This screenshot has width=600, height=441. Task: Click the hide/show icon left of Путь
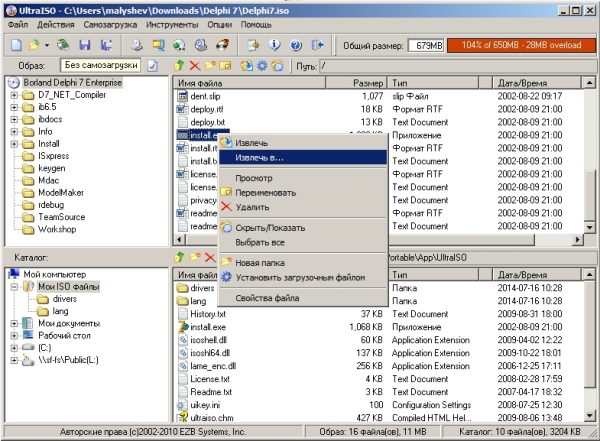point(277,65)
